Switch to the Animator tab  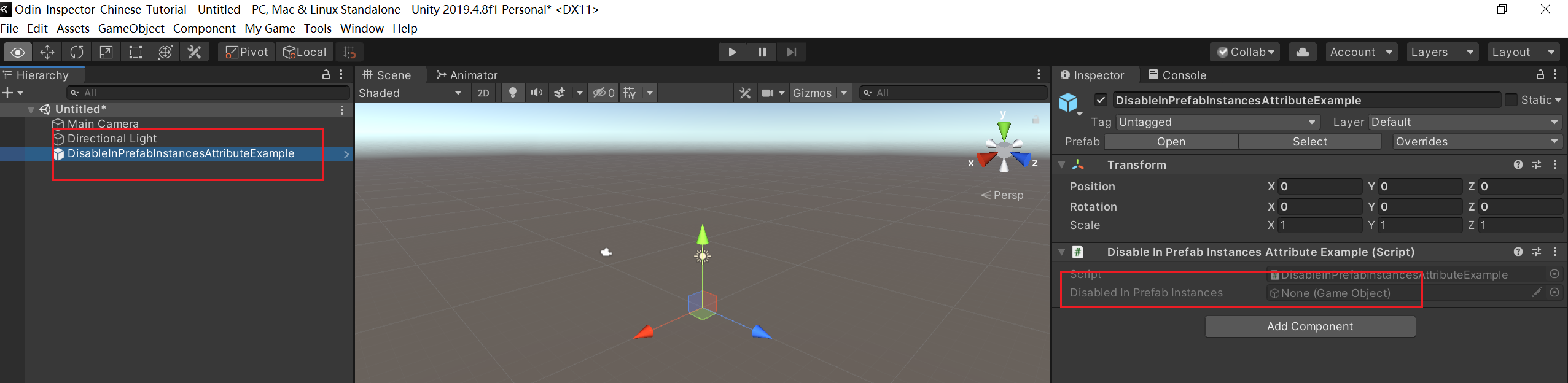click(x=467, y=75)
